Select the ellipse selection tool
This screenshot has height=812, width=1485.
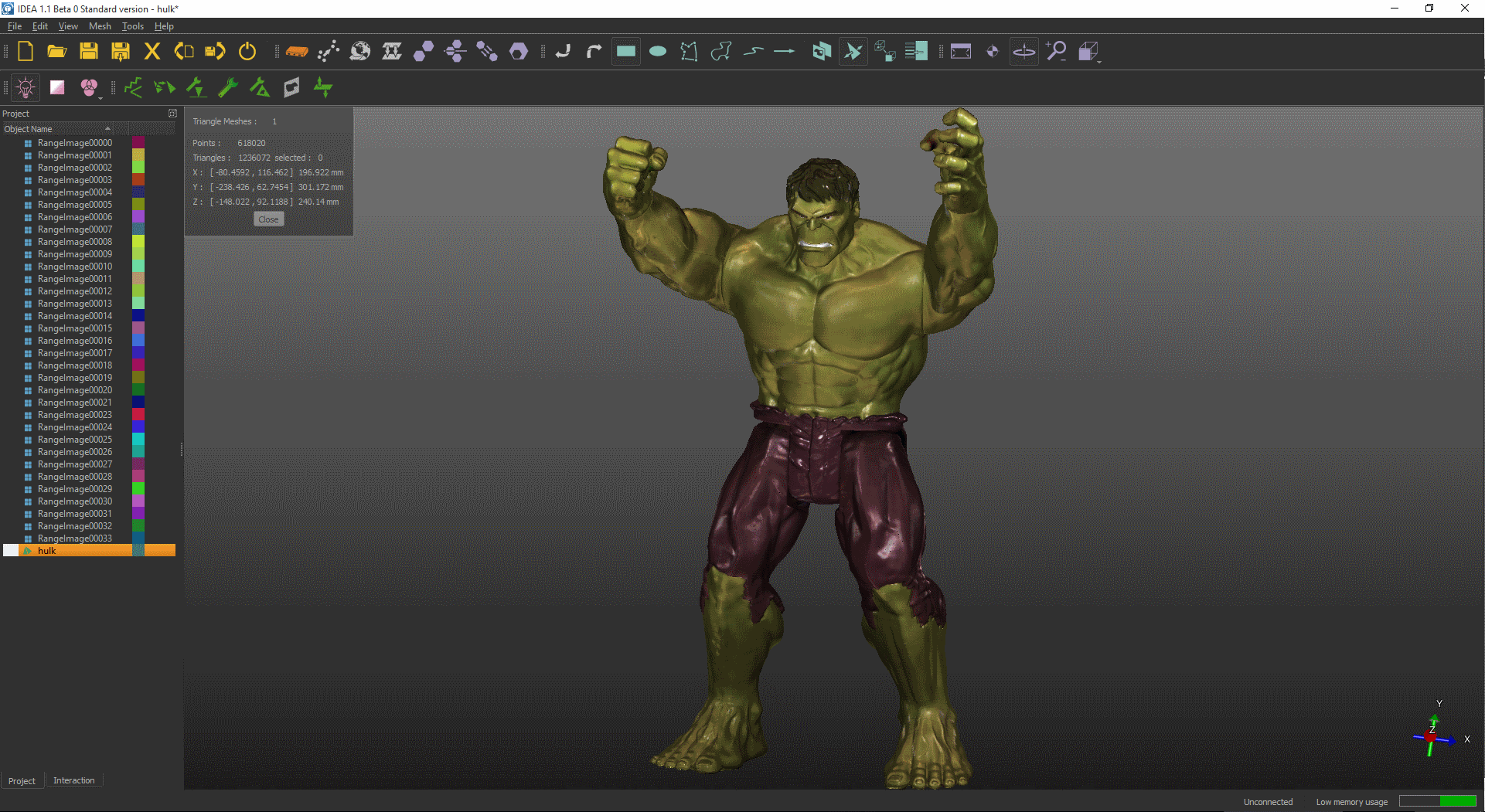click(658, 52)
